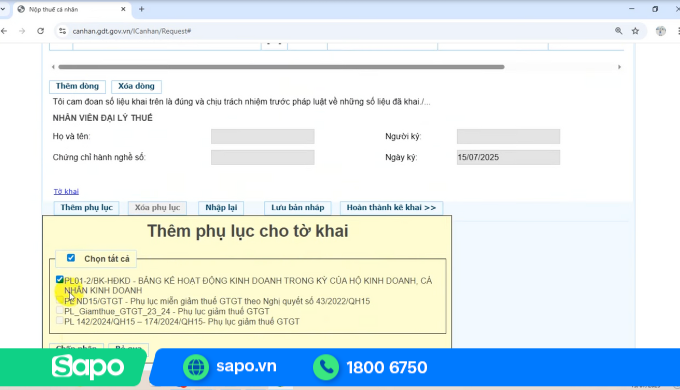680x390 pixels.
Task: Click the globe icon beside sapo.vn
Action: tap(196, 367)
